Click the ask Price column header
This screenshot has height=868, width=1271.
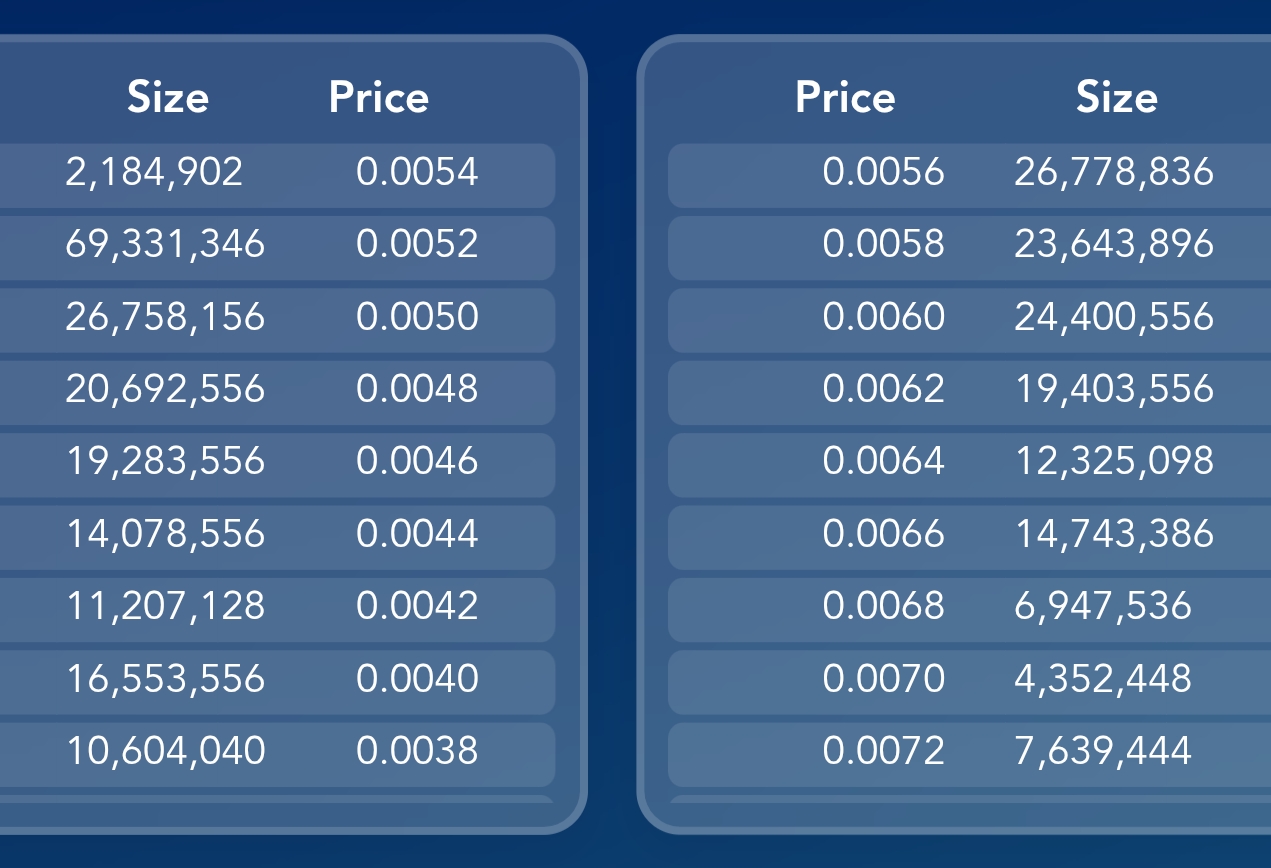[x=845, y=98]
